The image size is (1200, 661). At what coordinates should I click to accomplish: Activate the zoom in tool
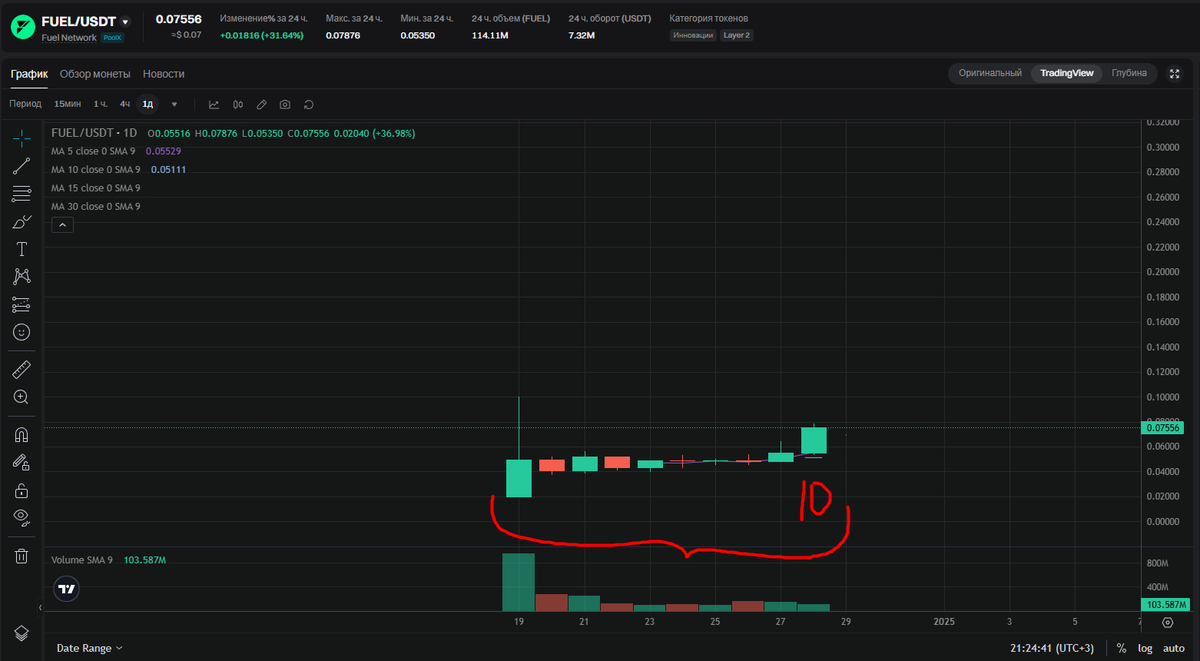point(21,397)
